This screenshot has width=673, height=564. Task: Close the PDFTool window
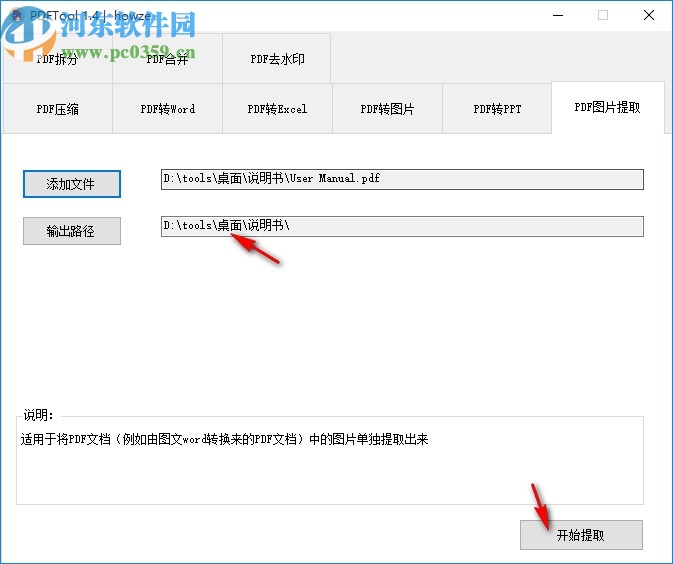tap(649, 15)
